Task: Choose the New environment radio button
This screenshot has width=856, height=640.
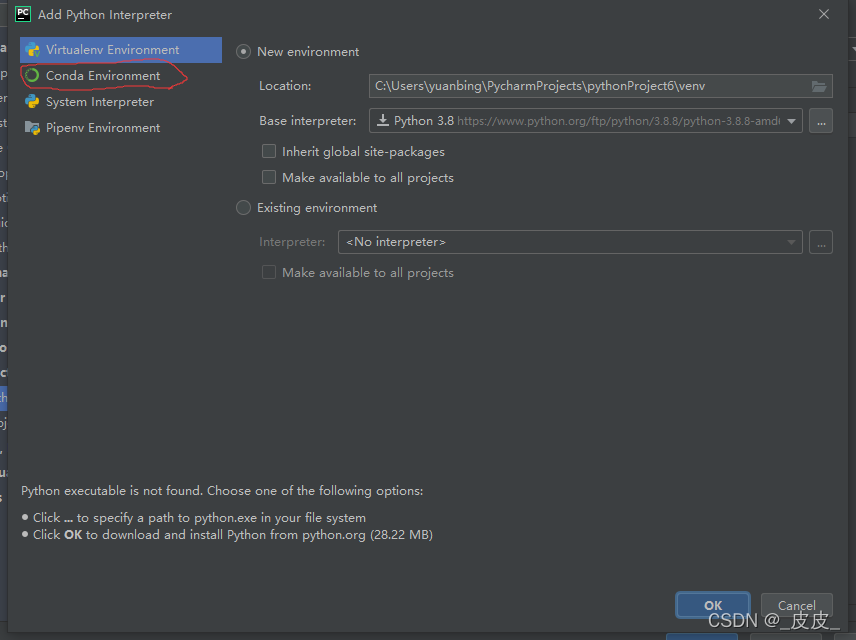Action: click(243, 52)
